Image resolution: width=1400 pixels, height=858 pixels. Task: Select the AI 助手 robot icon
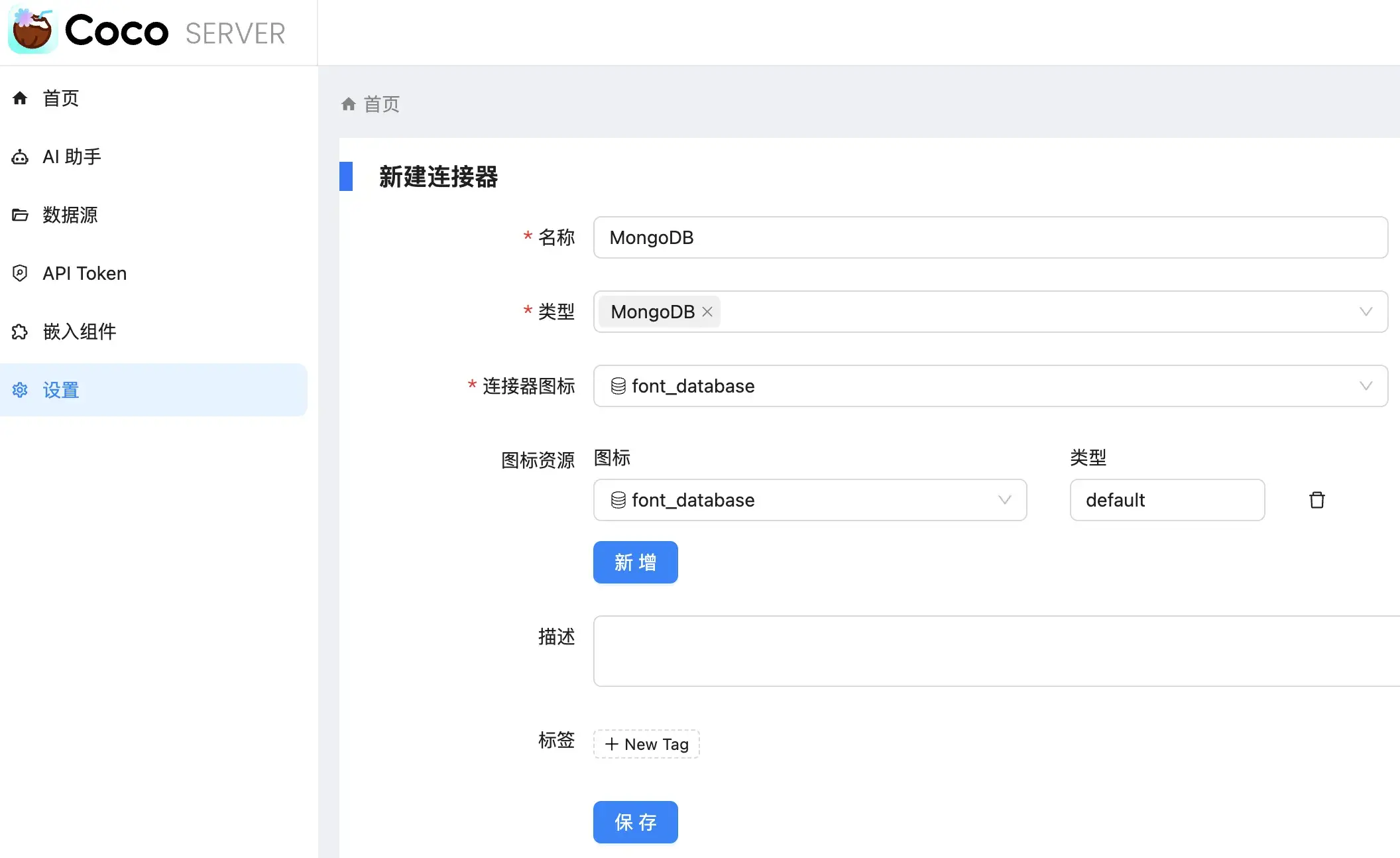point(20,156)
